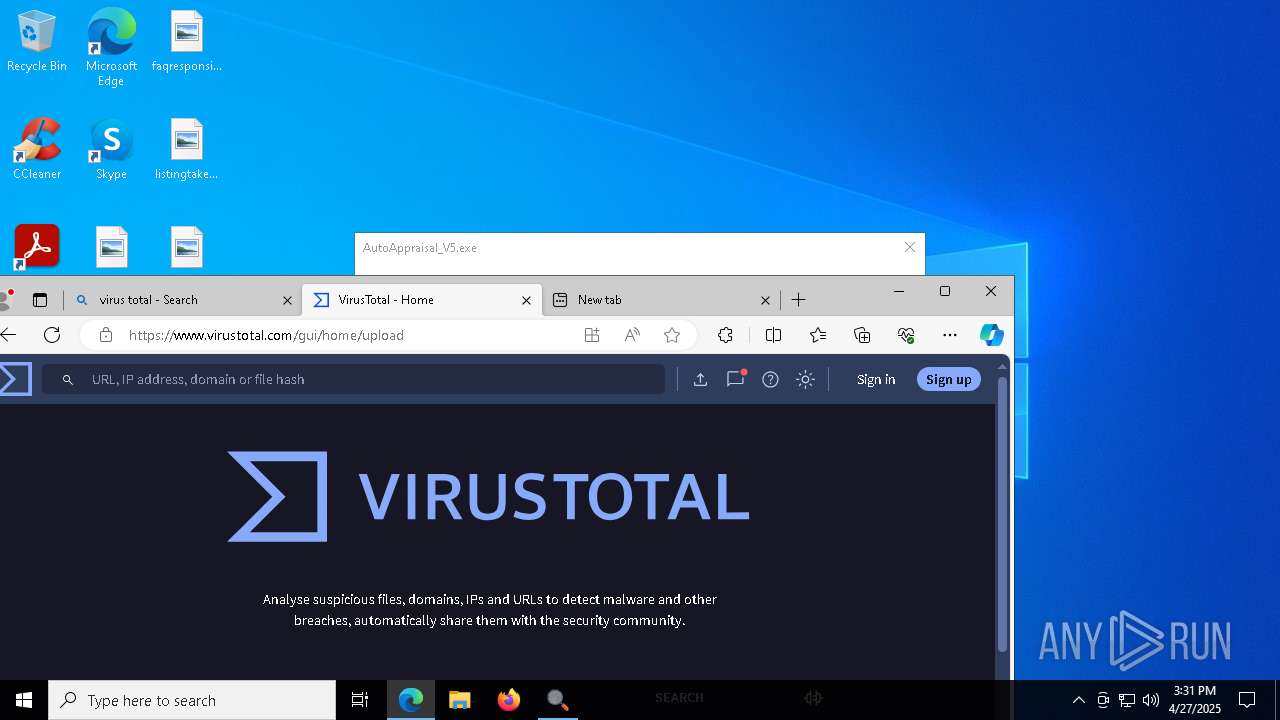Open the CCleaner desktop shortcut
Image resolution: width=1280 pixels, height=720 pixels.
(x=37, y=149)
